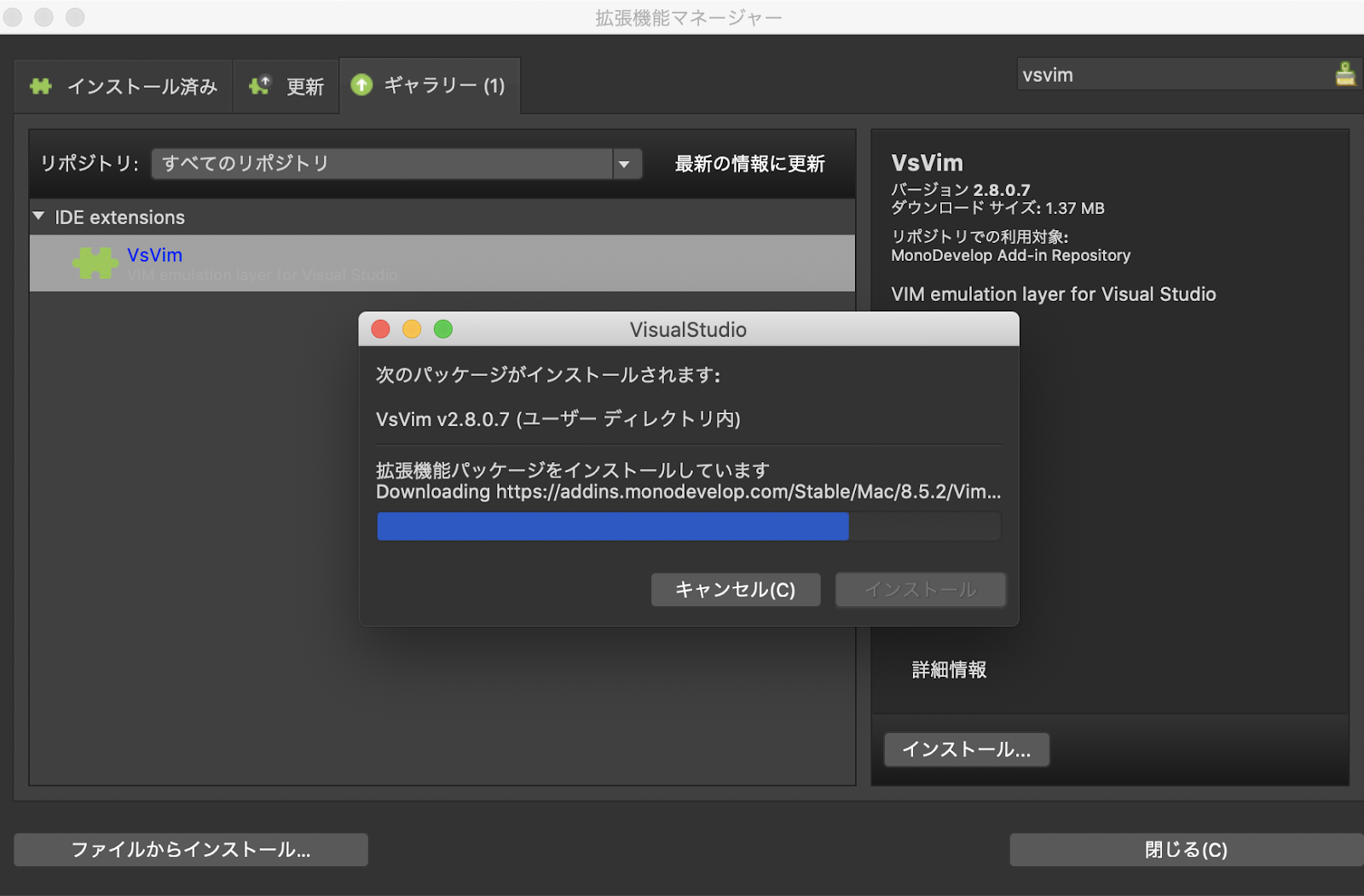Click the Downloading URL status text
1364x896 pixels.
pyautogui.click(x=689, y=492)
